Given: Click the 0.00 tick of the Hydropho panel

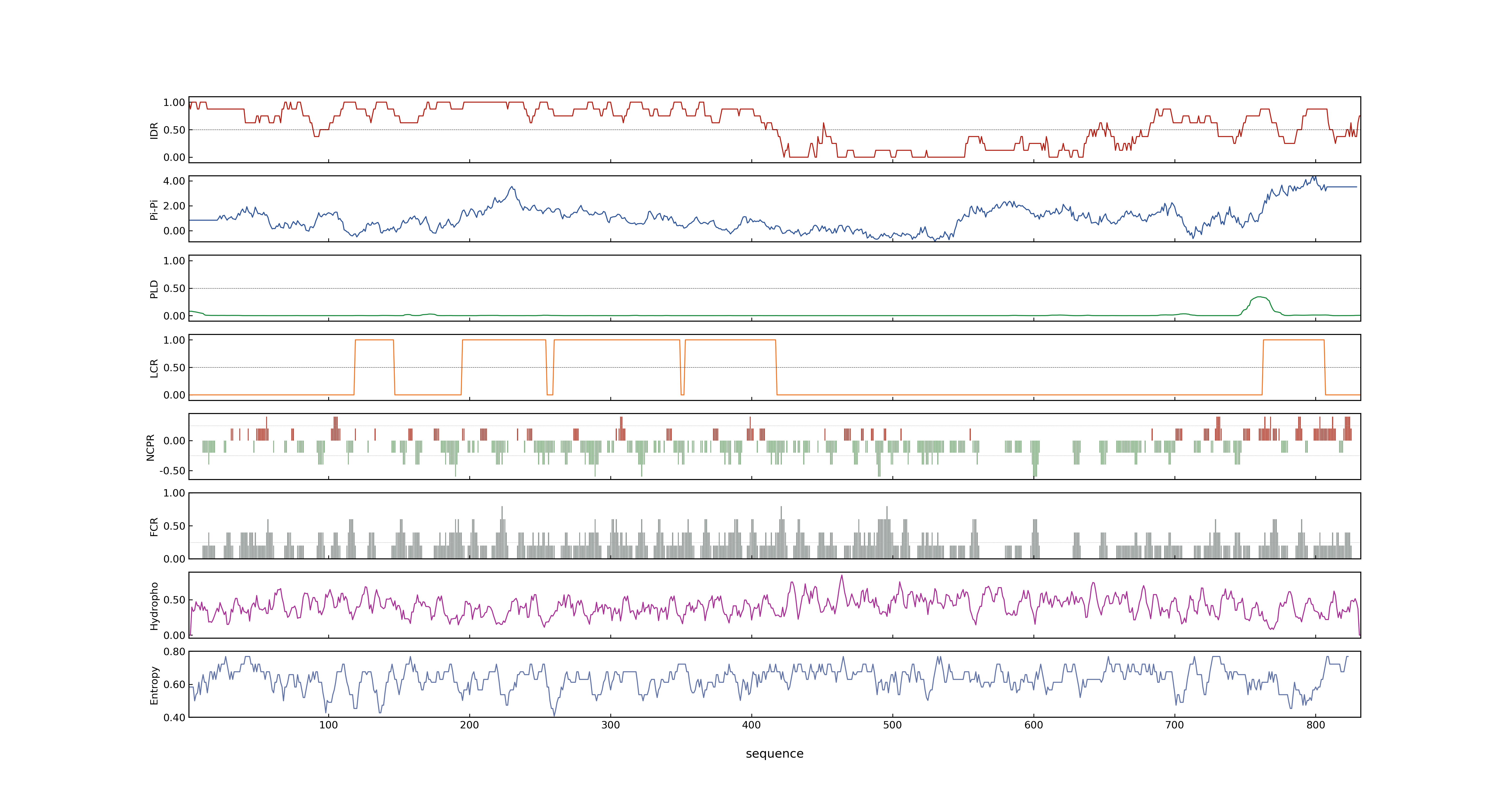Looking at the screenshot, I should click(174, 635).
